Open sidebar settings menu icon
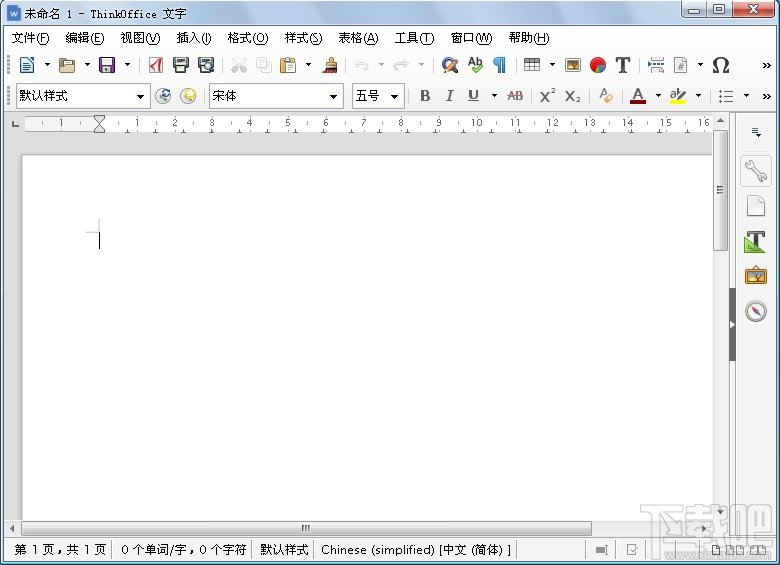Viewport: 780px width, 565px height. click(756, 132)
